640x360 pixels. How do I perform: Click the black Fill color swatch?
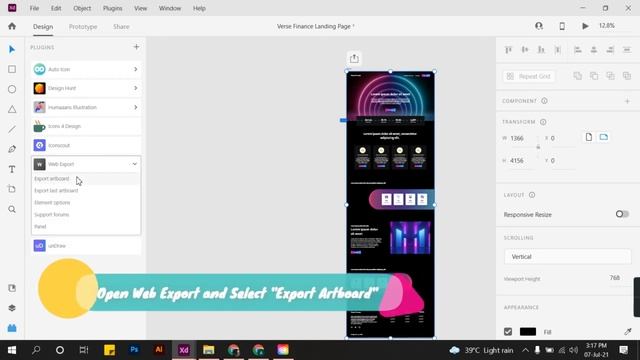pos(528,331)
